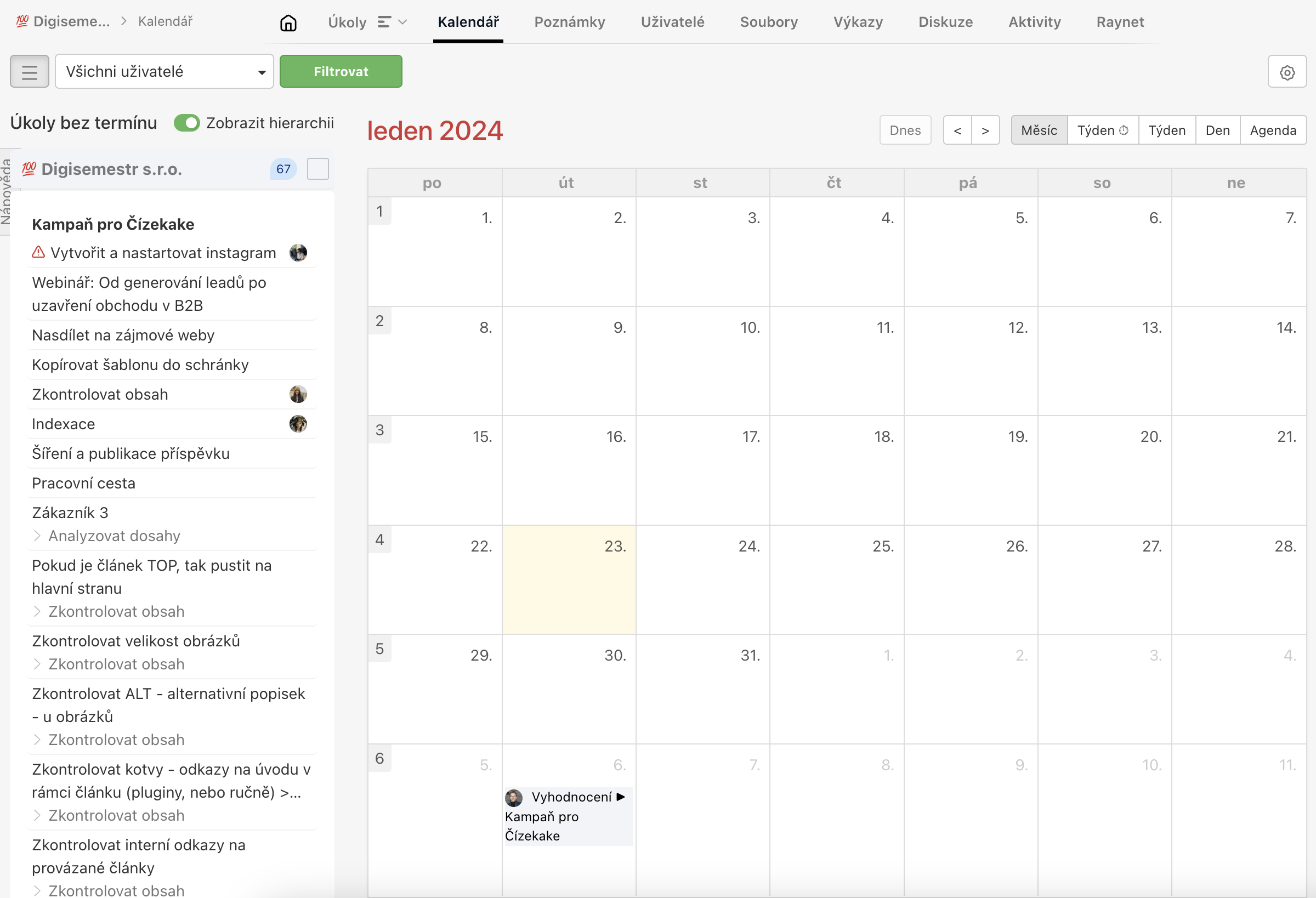This screenshot has height=898, width=1316.
Task: Open the calendar settings gear icon
Action: [x=1286, y=72]
